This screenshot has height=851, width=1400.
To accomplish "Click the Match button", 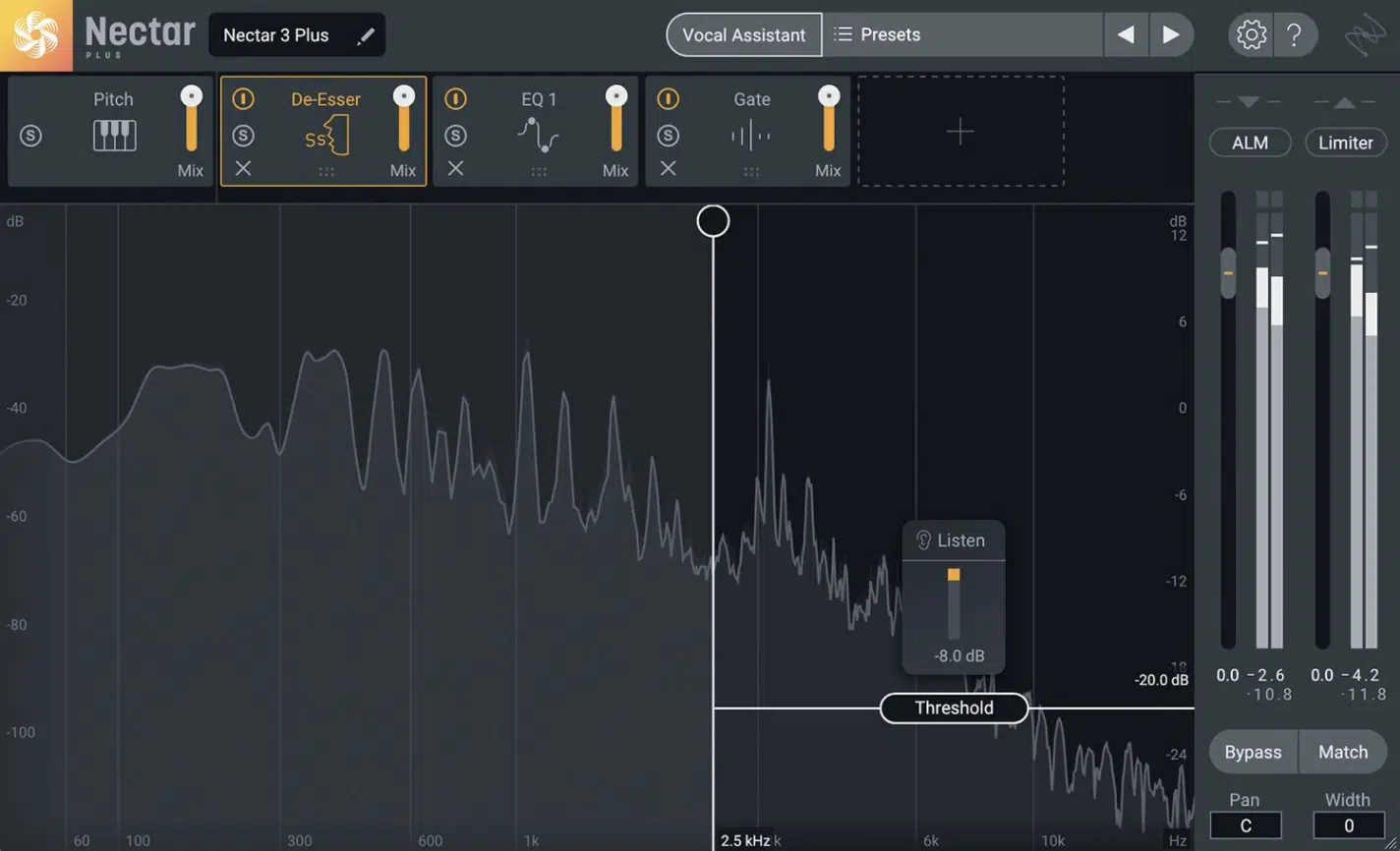I will [1343, 752].
